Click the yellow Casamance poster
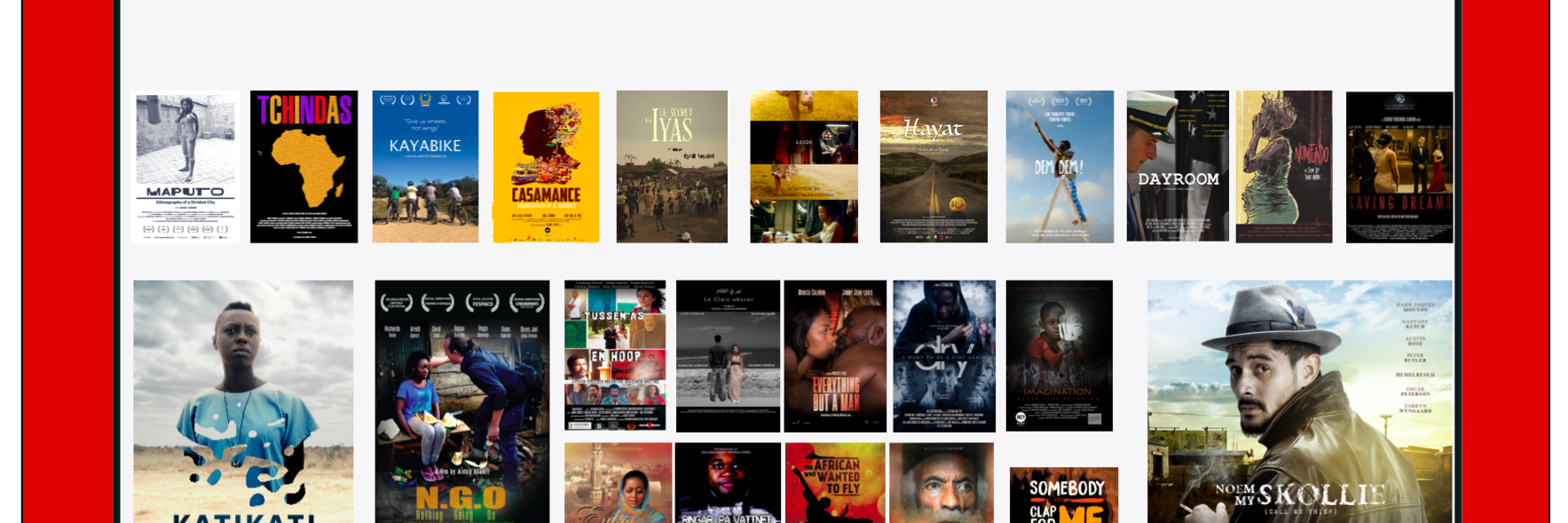 pos(546,167)
